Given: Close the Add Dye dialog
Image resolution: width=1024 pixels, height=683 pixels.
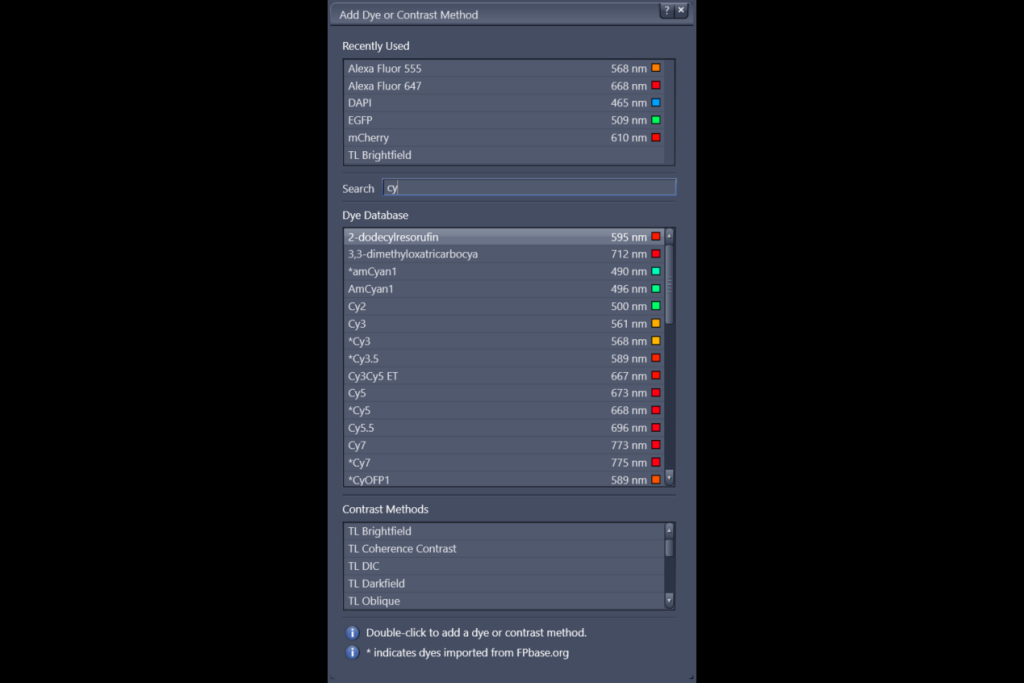Looking at the screenshot, I should click(x=681, y=11).
